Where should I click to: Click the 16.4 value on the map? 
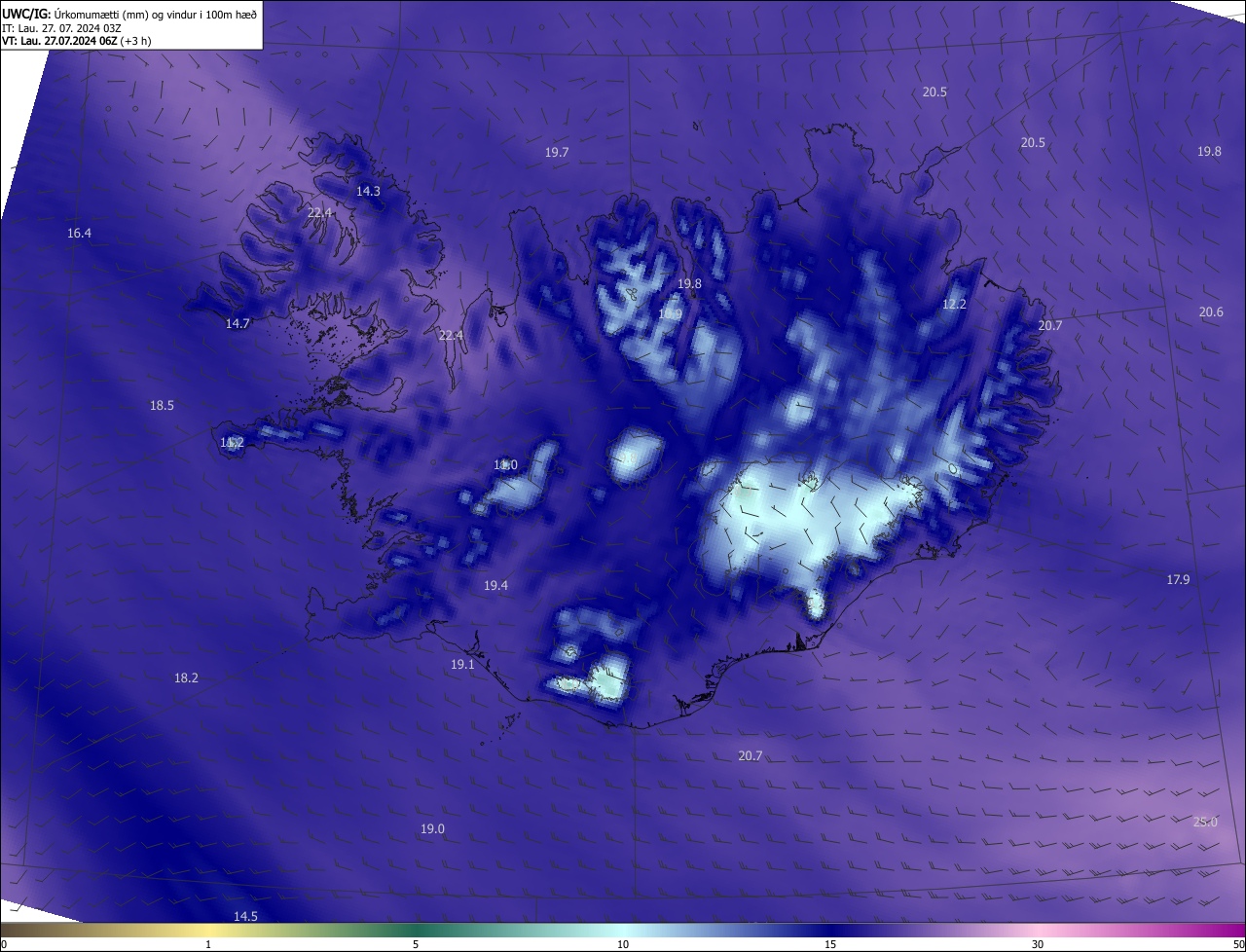(79, 233)
